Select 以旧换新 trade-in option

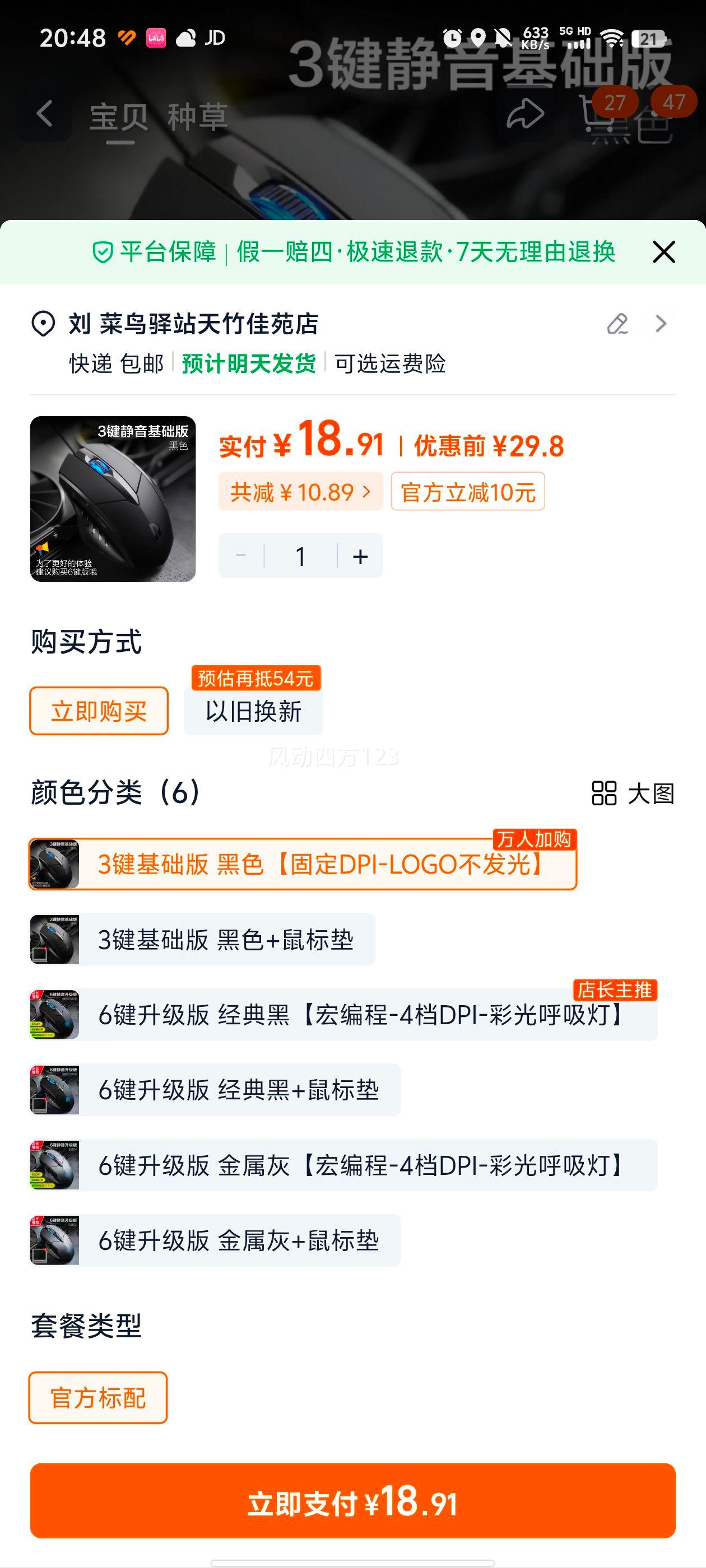pos(253,711)
